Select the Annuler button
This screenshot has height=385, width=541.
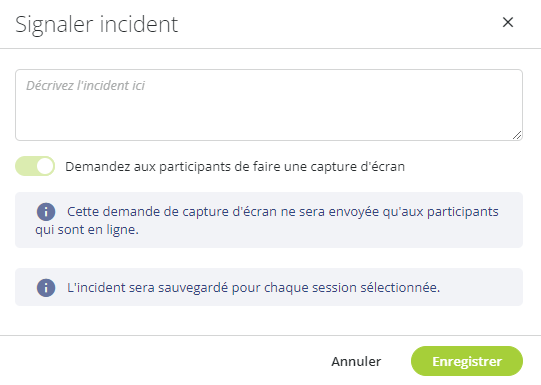click(356, 361)
